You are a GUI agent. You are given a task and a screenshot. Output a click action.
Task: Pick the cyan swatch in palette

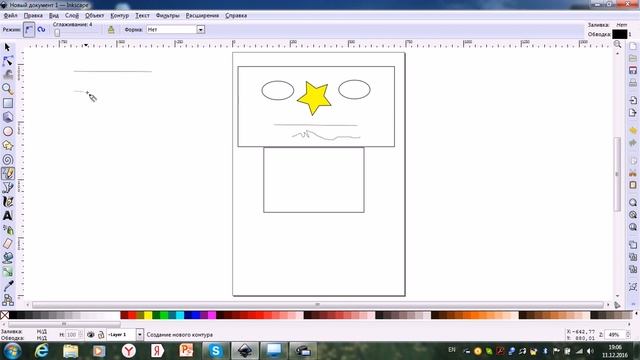pyautogui.click(x=180, y=315)
